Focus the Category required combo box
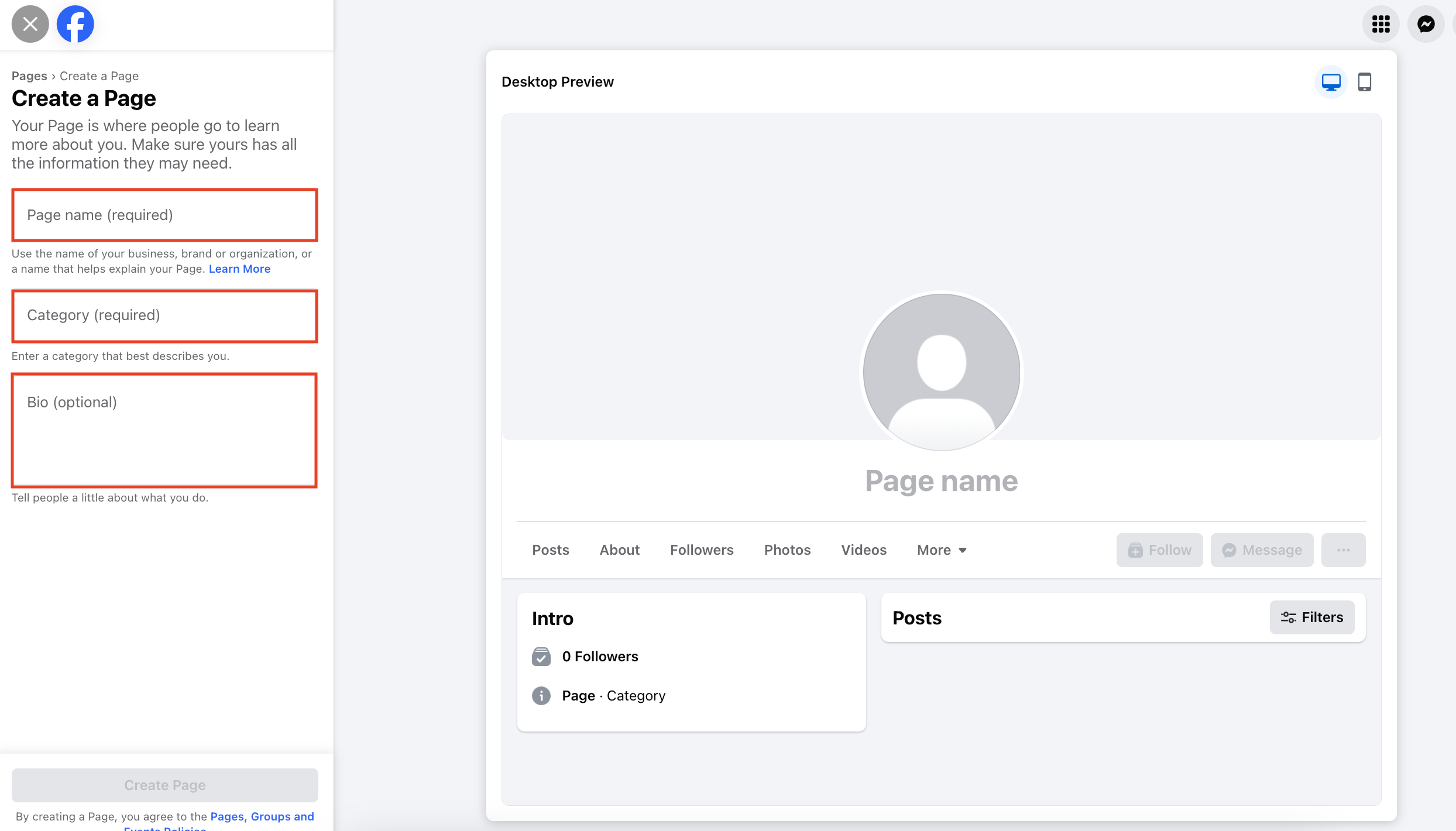Viewport: 1456px width, 831px height. [x=164, y=315]
